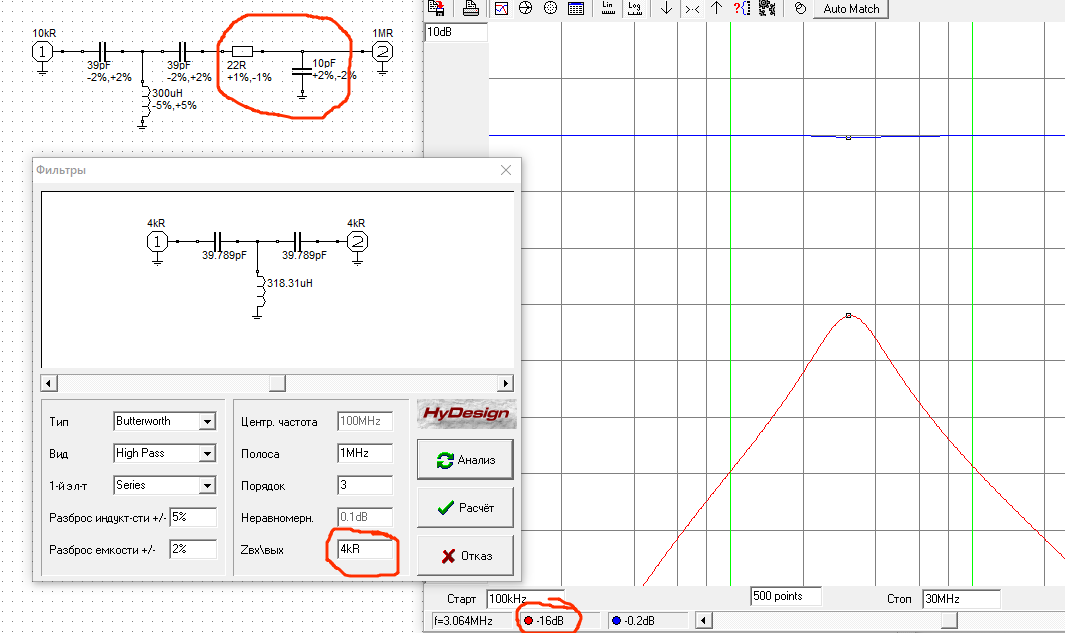Screen dimensions: 1065x633
Task: Toggle the Lin linear scale button
Action: pyautogui.click(x=608, y=8)
